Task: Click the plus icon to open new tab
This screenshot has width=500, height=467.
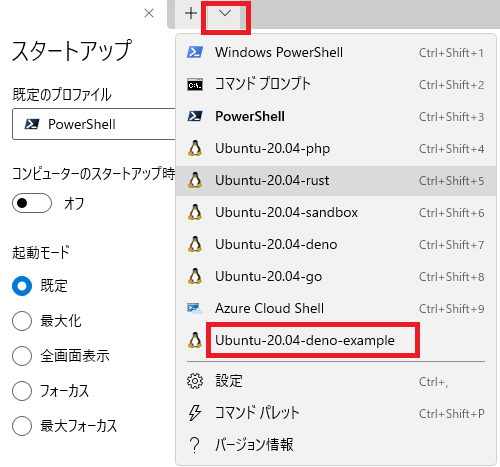Action: (191, 14)
